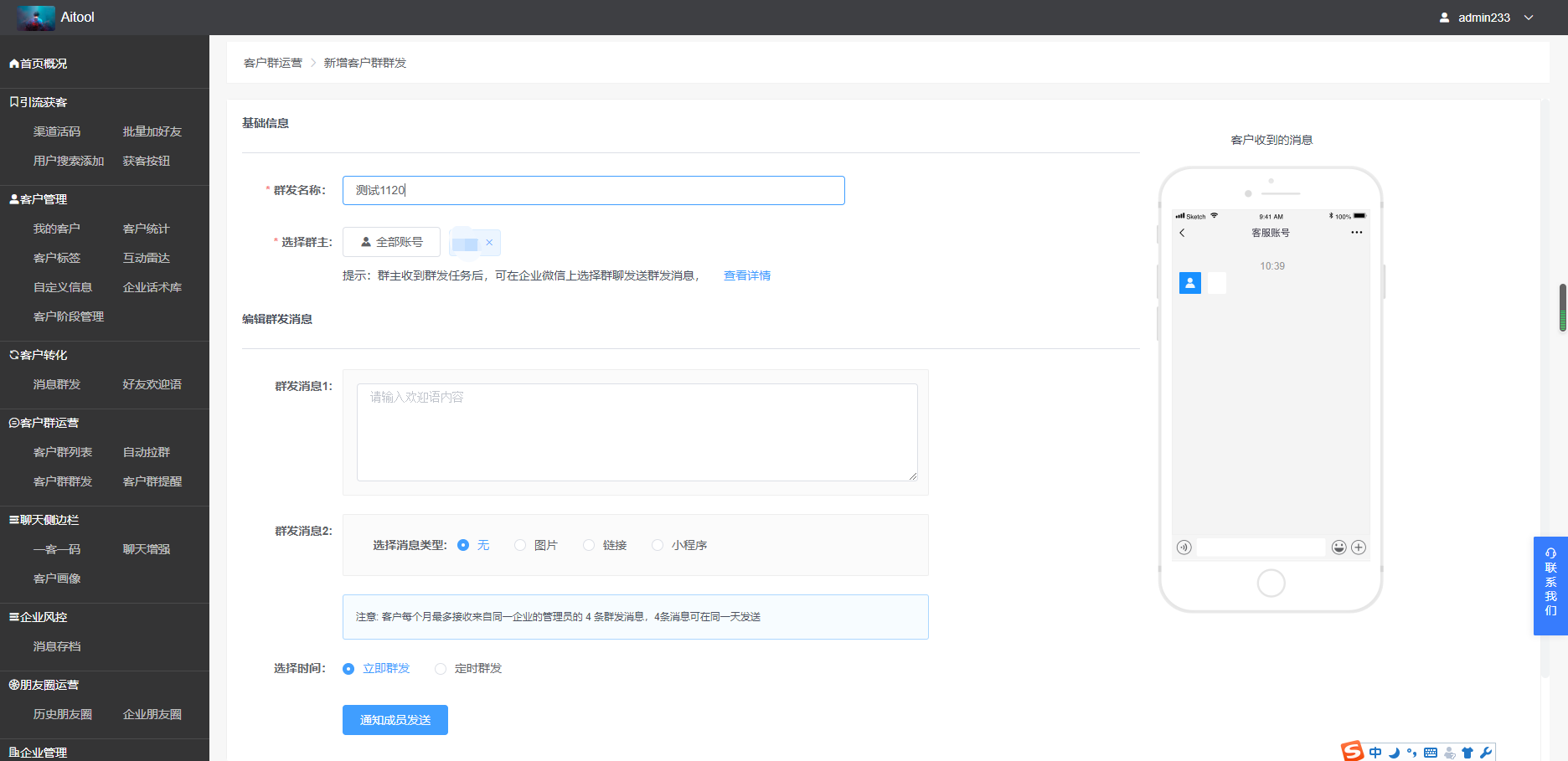Image resolution: width=1568 pixels, height=761 pixels.
Task: Open 客户群群发 menu item
Action: tap(63, 481)
